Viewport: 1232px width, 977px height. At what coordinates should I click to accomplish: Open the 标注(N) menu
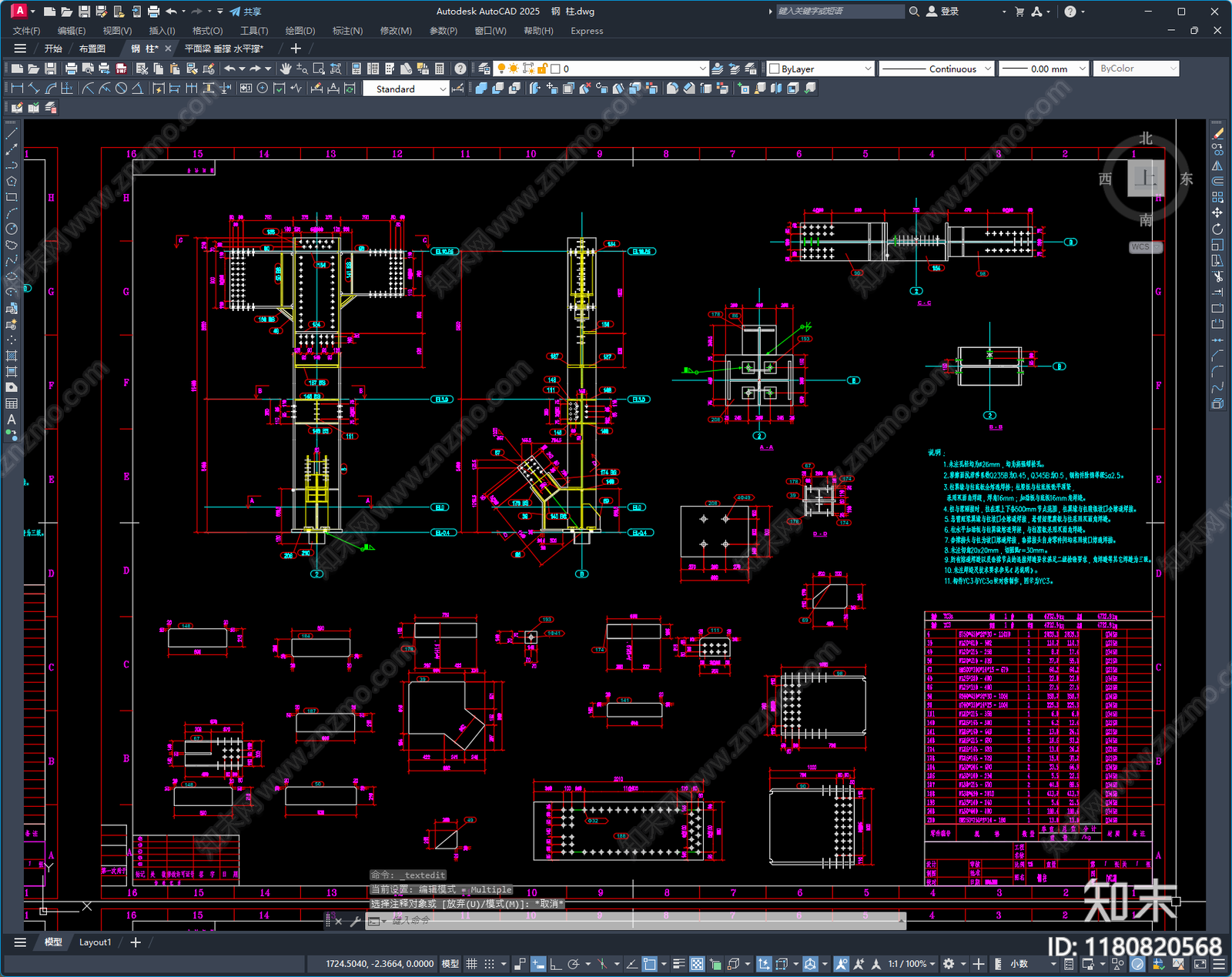click(x=347, y=31)
